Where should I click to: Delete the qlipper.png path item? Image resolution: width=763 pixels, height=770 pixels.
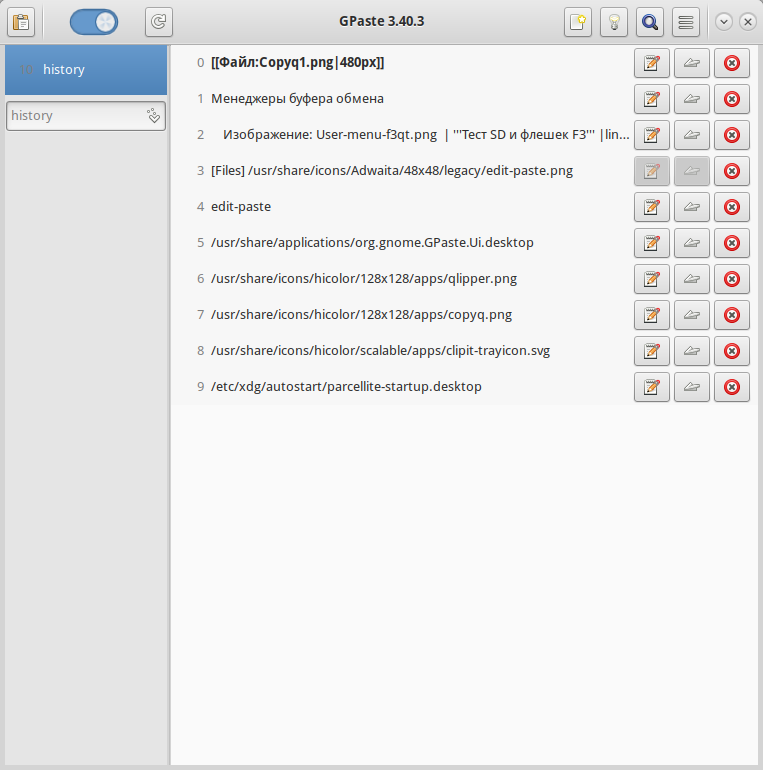[732, 279]
